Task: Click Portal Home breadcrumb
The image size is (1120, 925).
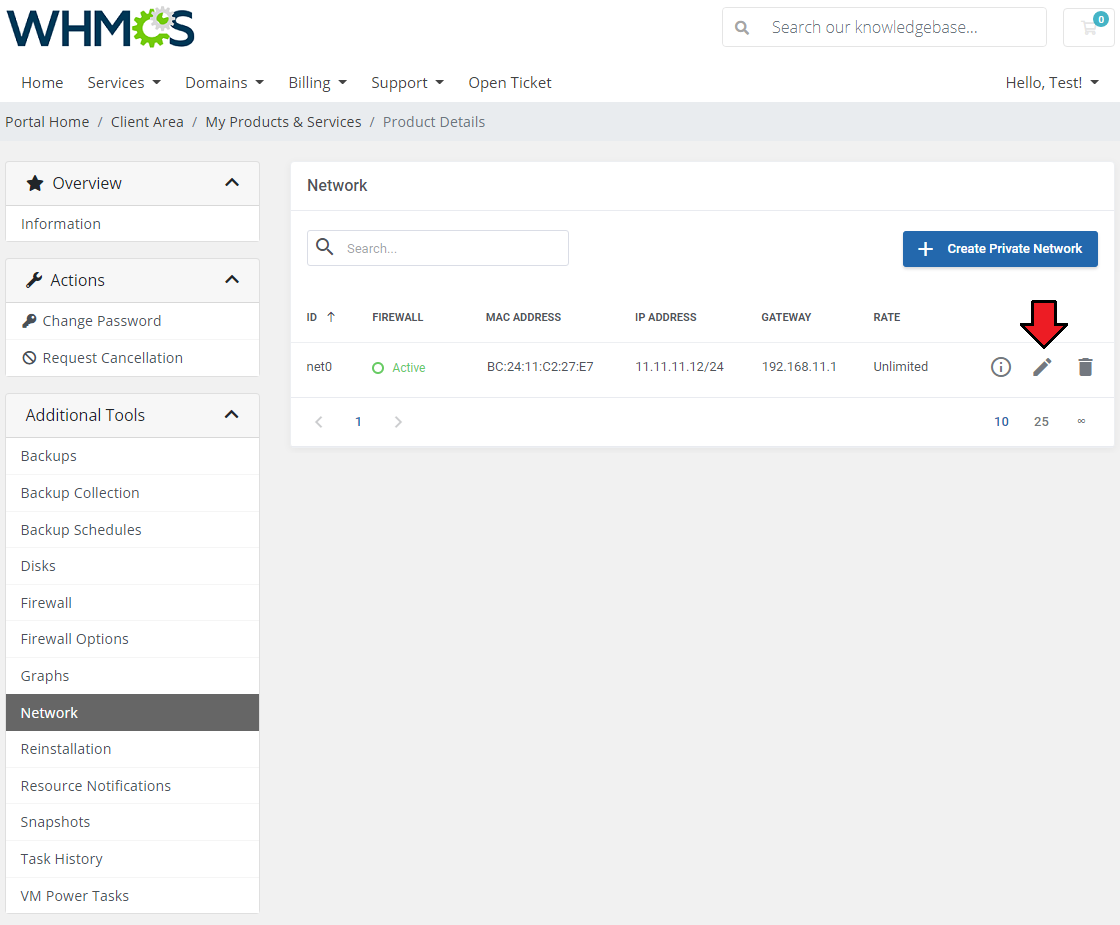Action: [47, 122]
